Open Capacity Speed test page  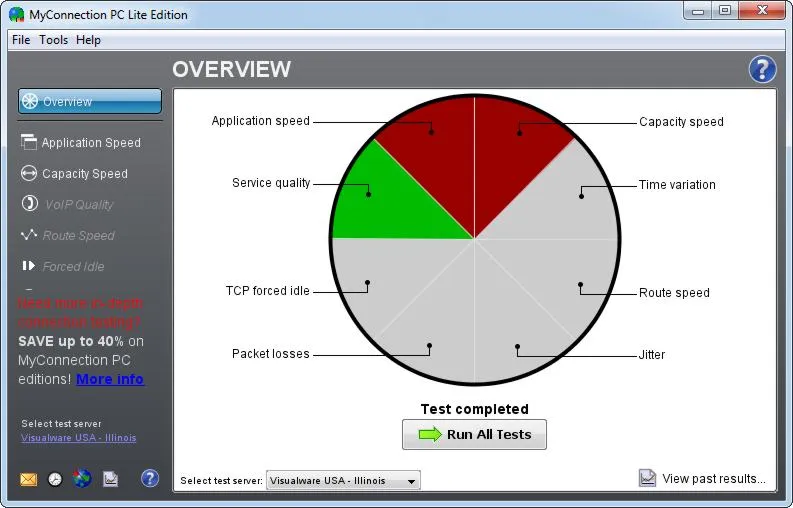[84, 174]
